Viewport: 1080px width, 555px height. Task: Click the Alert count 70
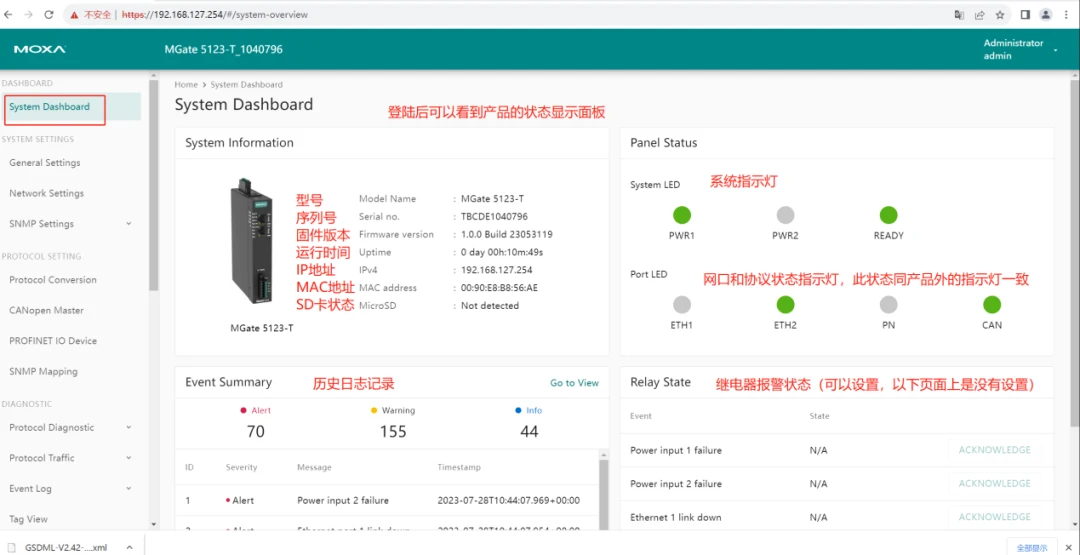click(256, 432)
